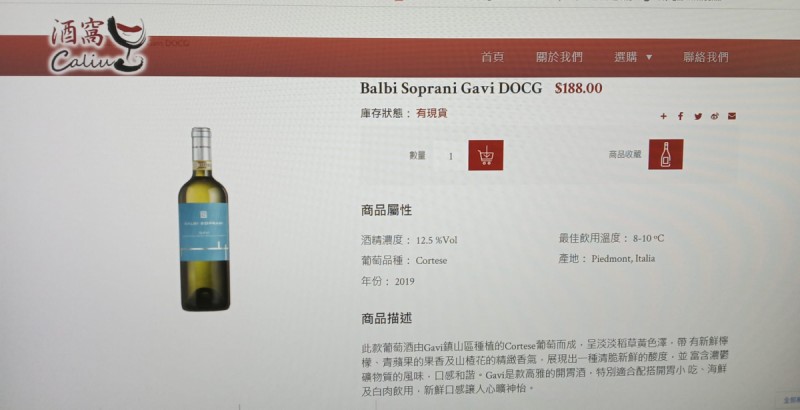The width and height of the screenshot is (800, 410).
Task: Click the add-to-cart shopping cart icon
Action: pos(486,155)
